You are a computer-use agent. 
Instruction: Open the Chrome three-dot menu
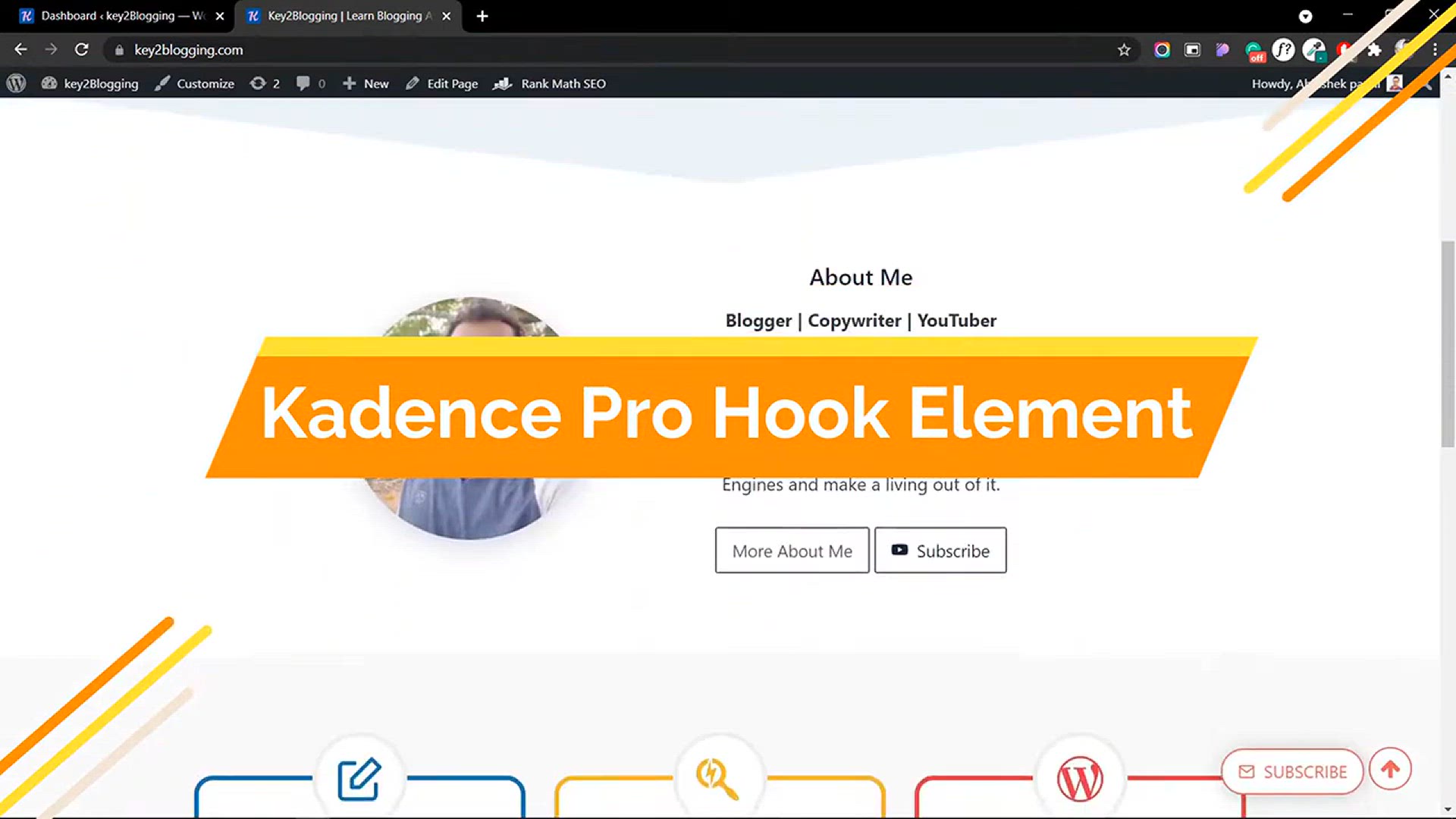1435,50
